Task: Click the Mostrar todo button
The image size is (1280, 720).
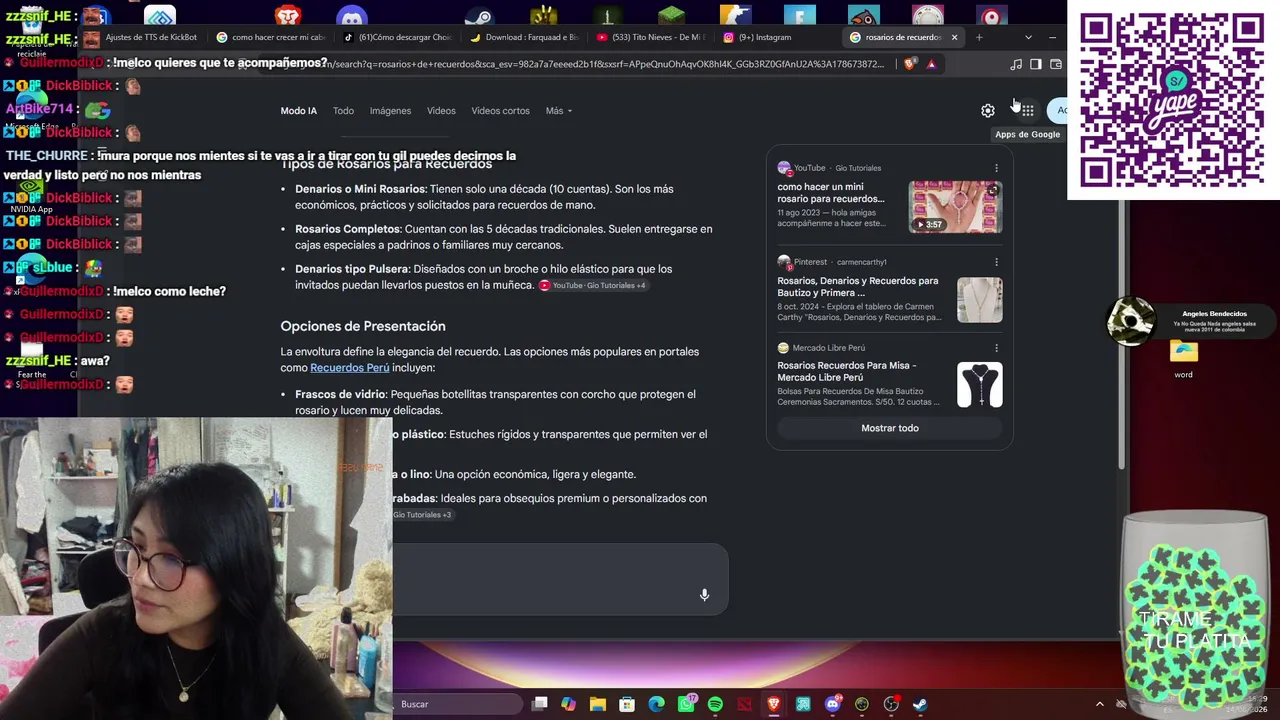Action: click(x=890, y=428)
